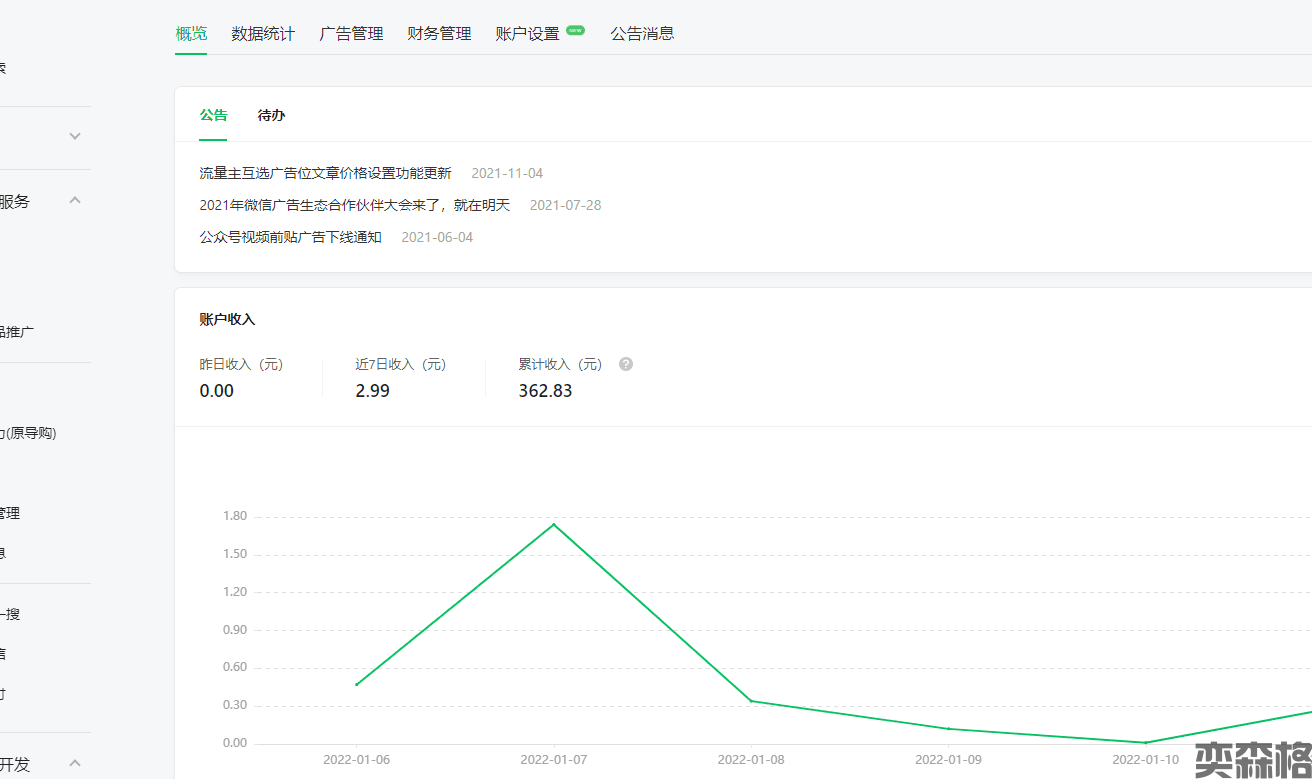This screenshot has height=779, width=1312.
Task: Select the 公告 sub-tab in the notice card
Action: pos(213,115)
